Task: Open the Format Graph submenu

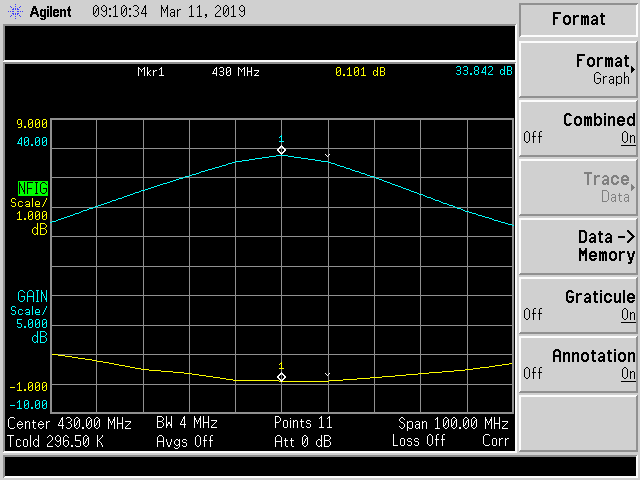Action: tap(578, 70)
